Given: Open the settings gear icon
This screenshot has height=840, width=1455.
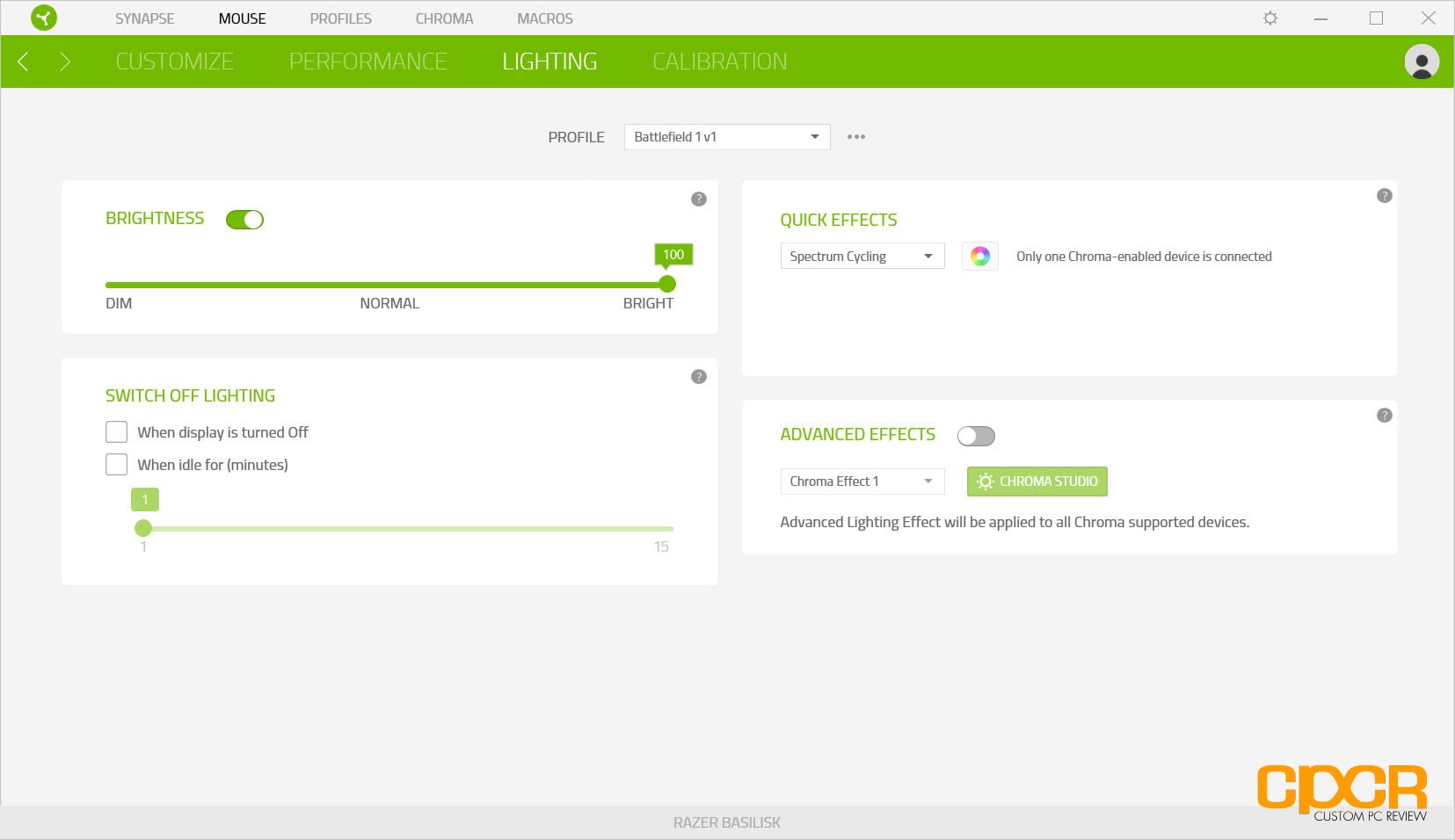Looking at the screenshot, I should [x=1270, y=18].
